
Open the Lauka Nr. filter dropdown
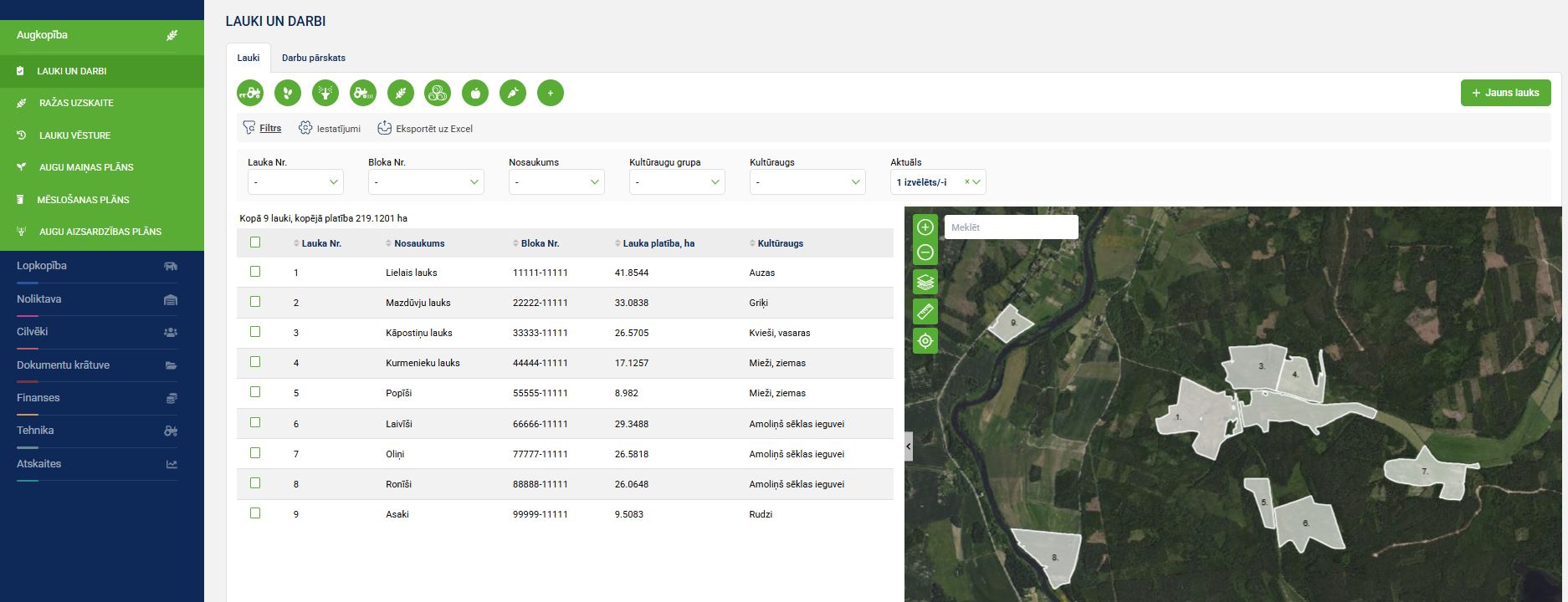pyautogui.click(x=295, y=181)
